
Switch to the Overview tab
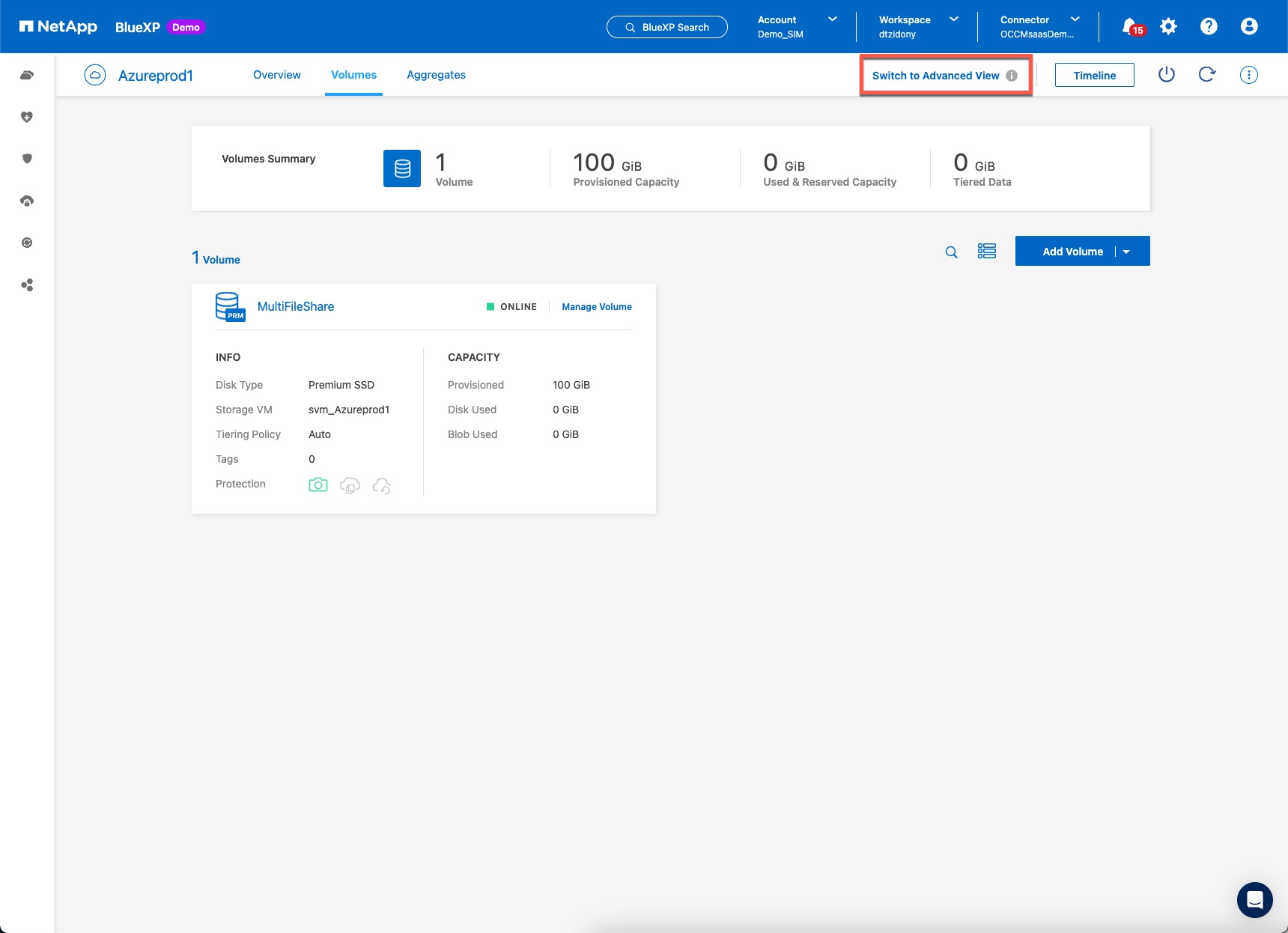click(x=276, y=75)
